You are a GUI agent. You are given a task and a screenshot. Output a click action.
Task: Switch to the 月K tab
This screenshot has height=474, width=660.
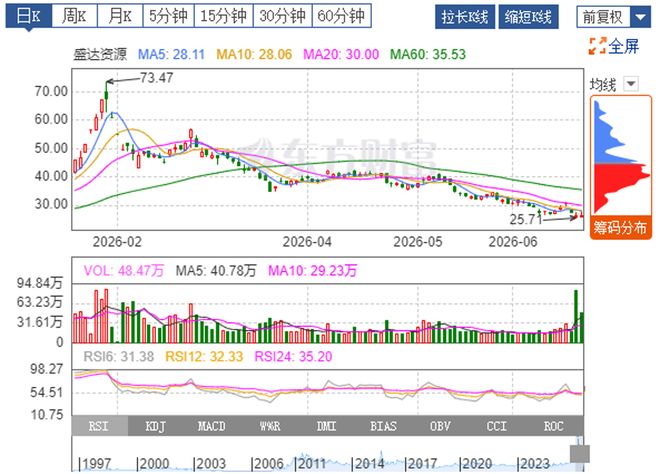pos(120,16)
